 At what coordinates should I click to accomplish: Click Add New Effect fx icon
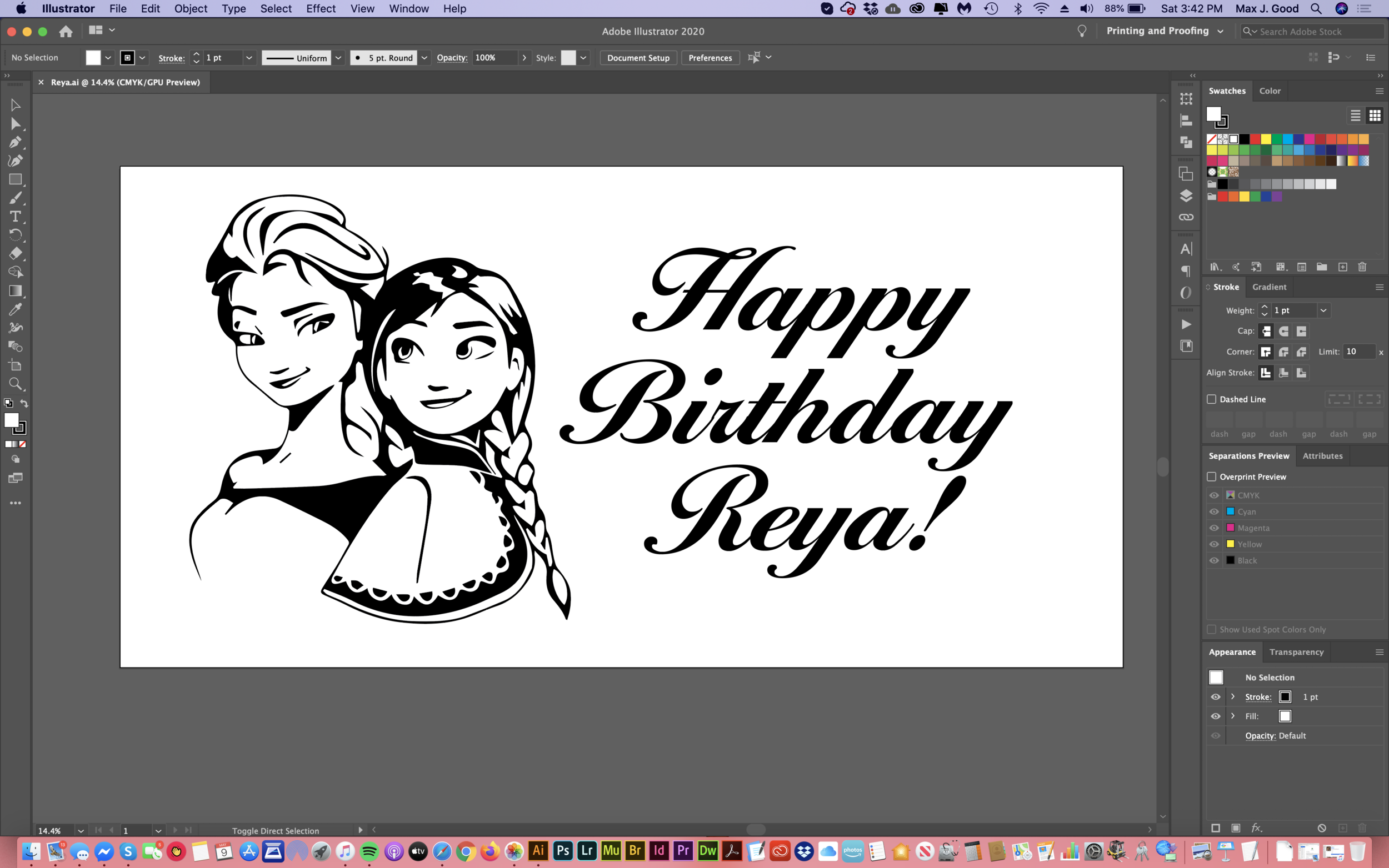coord(1256,828)
